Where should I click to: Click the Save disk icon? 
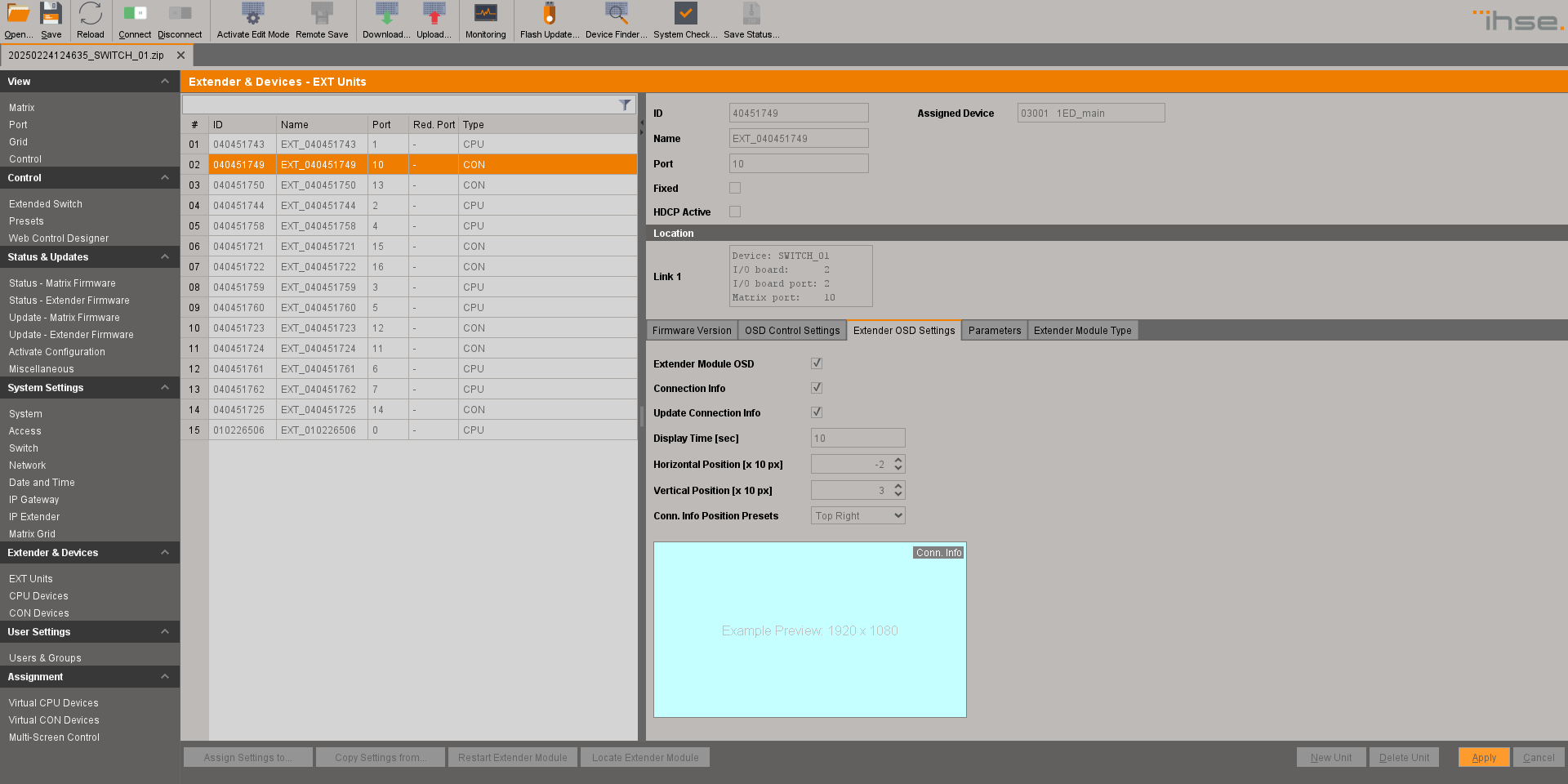pyautogui.click(x=51, y=15)
